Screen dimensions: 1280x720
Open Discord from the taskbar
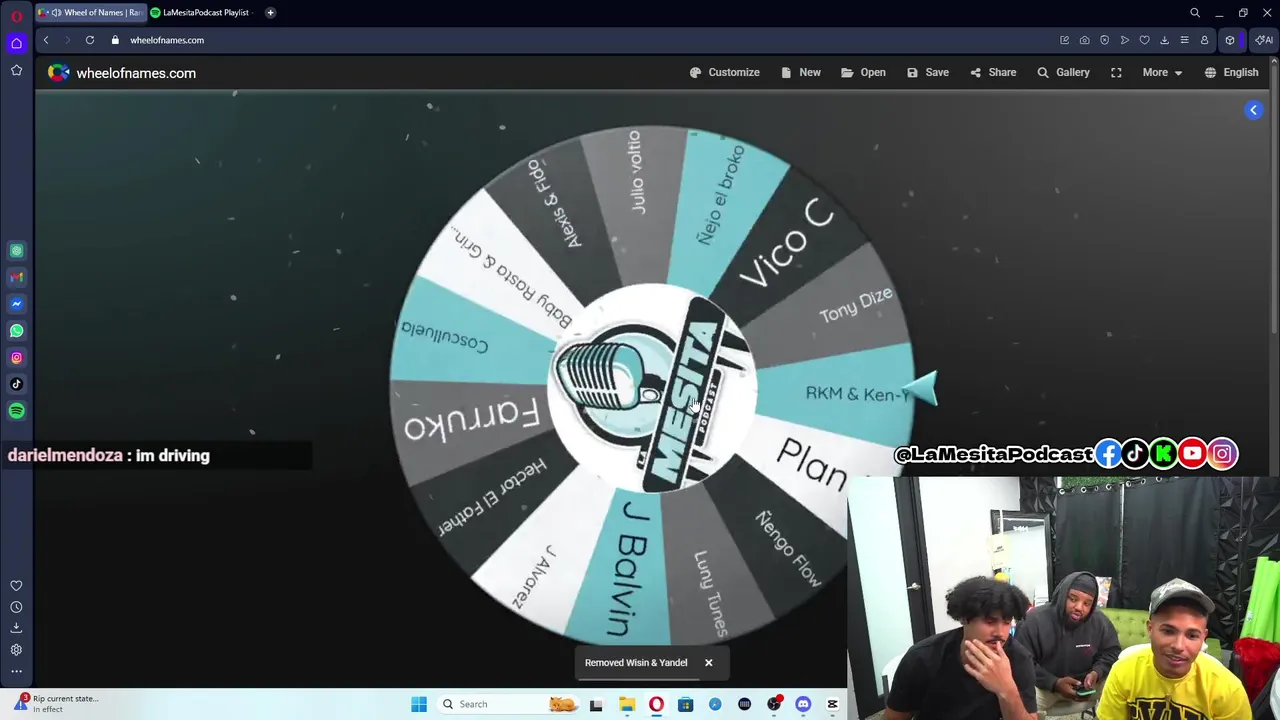tap(803, 704)
